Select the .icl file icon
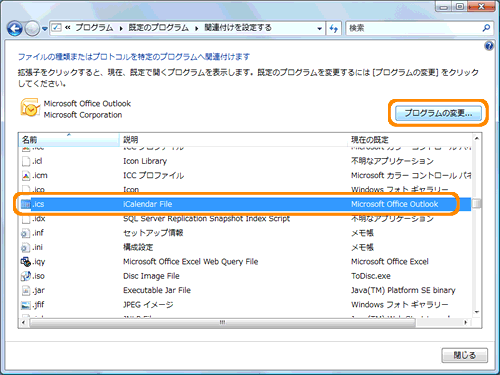This screenshot has width=500, height=375. click(26, 161)
